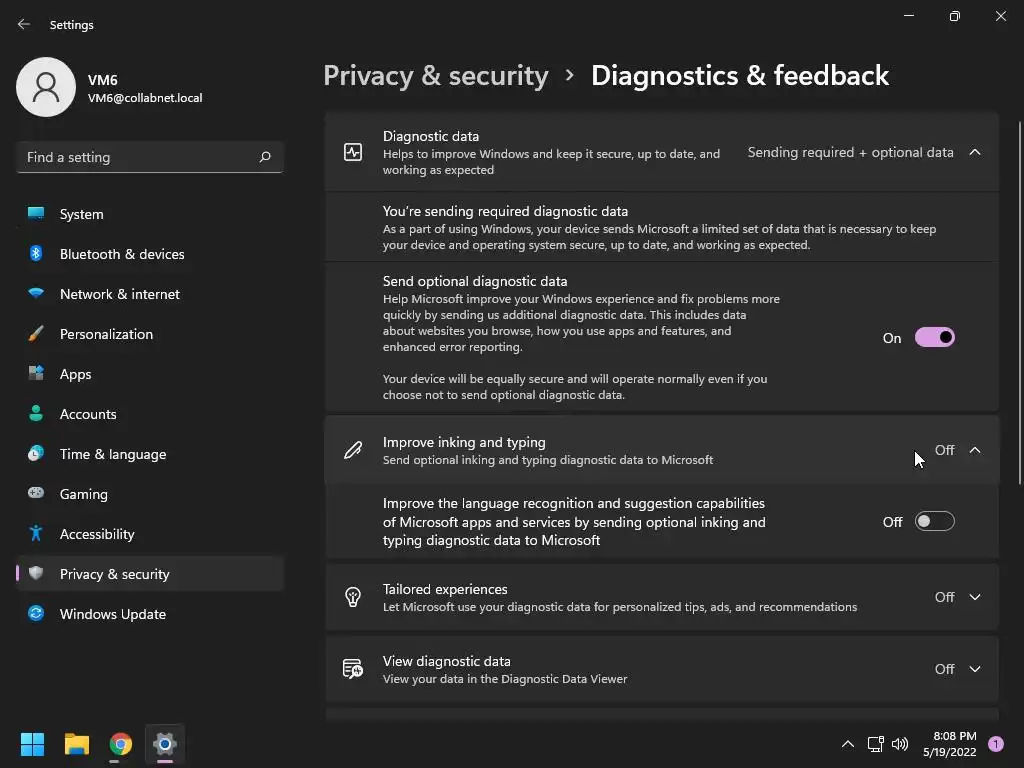Image resolution: width=1024 pixels, height=768 pixels.
Task: Click the back arrow in Settings
Action: [x=24, y=24]
